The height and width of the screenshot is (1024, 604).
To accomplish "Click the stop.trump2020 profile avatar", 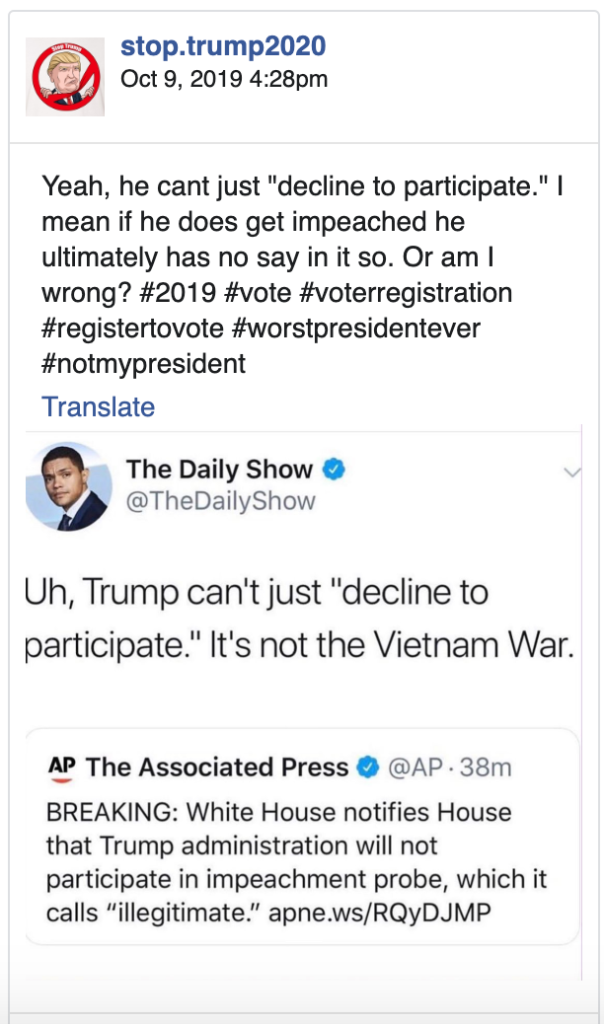I will tap(66, 76).
